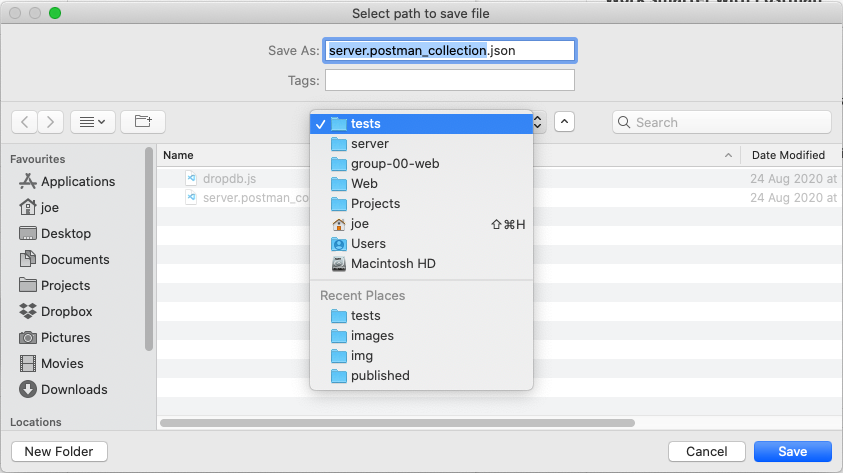The image size is (843, 473).
Task: Go back with the left arrow button
Action: click(24, 122)
